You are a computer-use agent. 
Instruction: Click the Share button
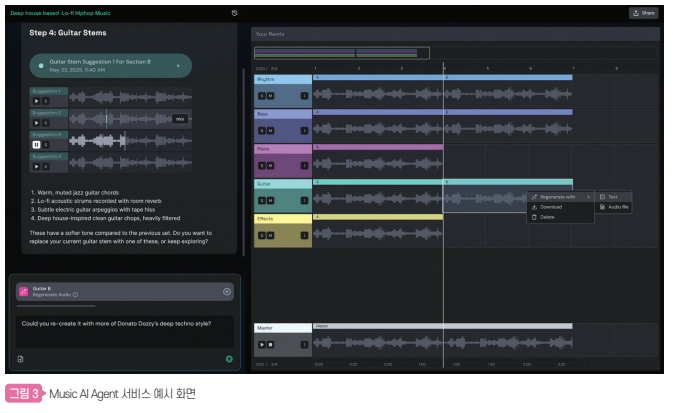(x=643, y=13)
